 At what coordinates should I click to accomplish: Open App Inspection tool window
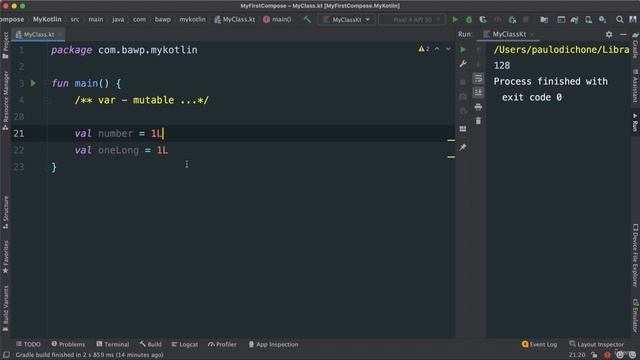coord(273,344)
